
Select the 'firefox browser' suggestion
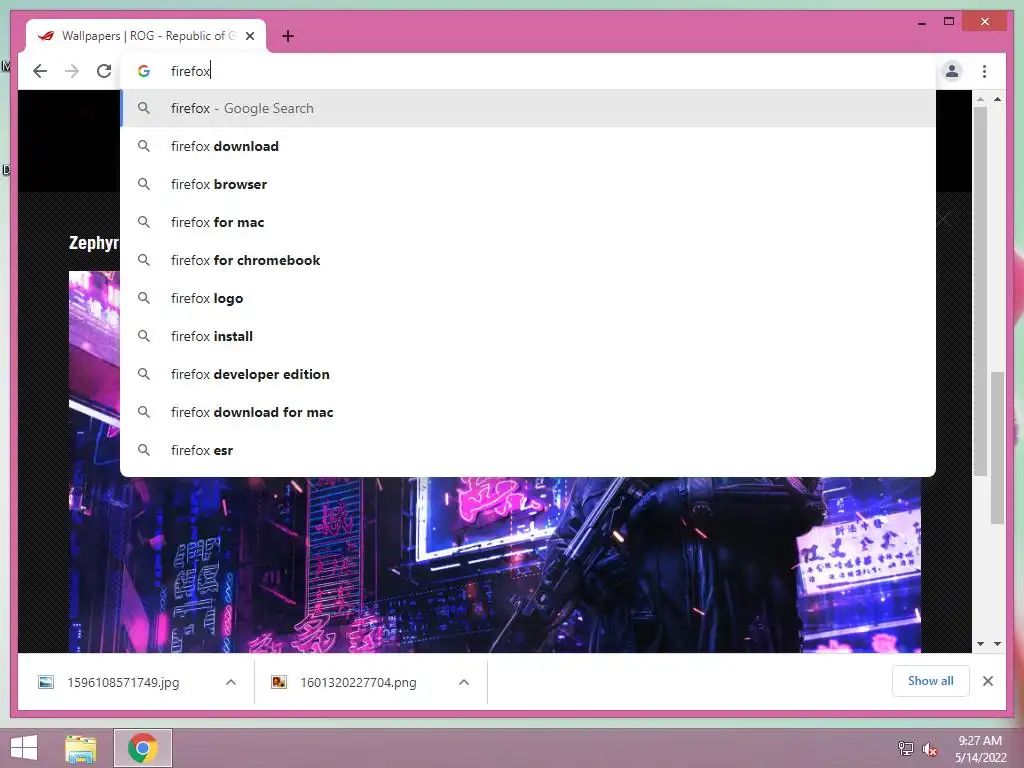[x=528, y=184]
